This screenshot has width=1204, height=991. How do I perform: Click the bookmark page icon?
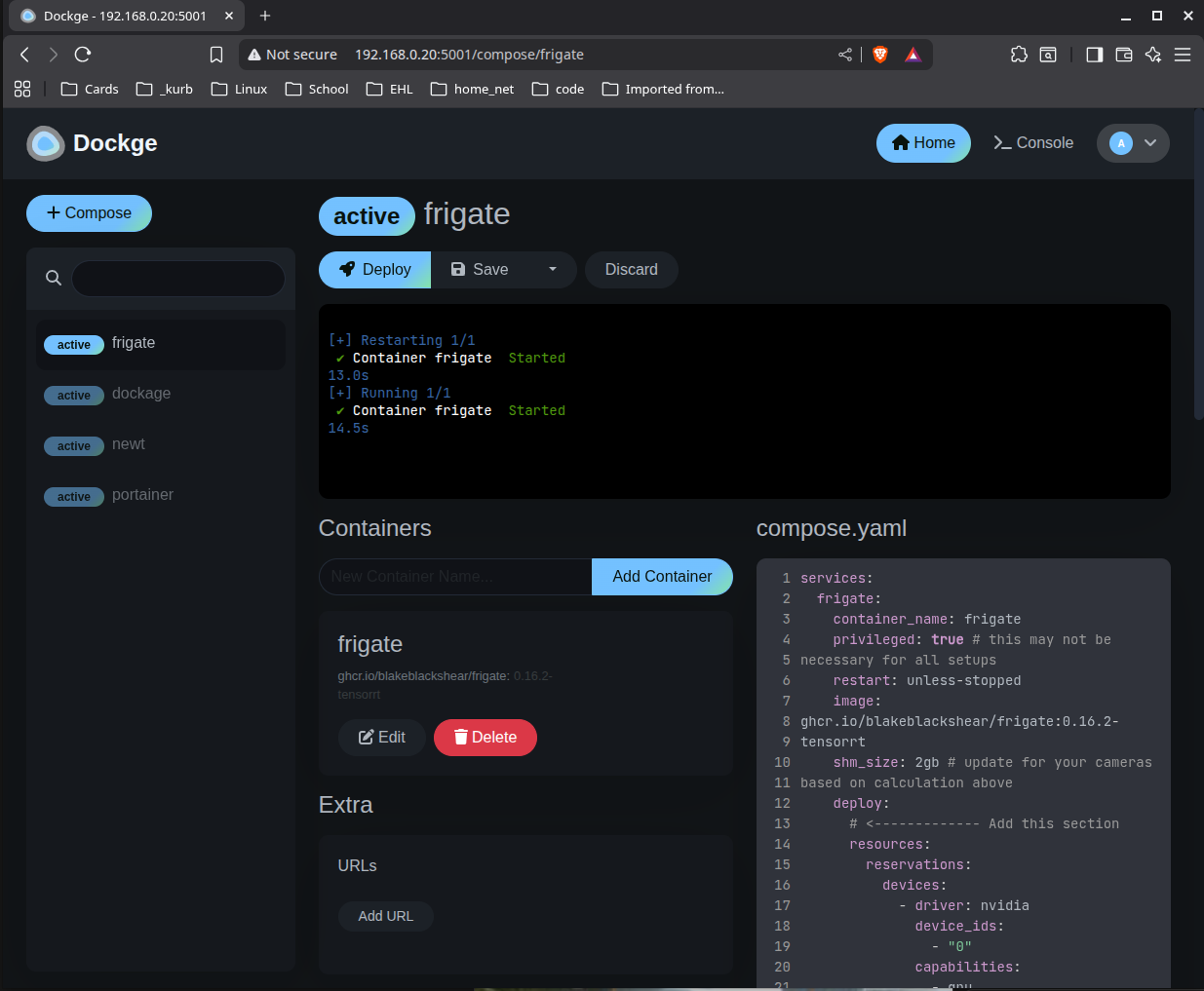coord(216,55)
